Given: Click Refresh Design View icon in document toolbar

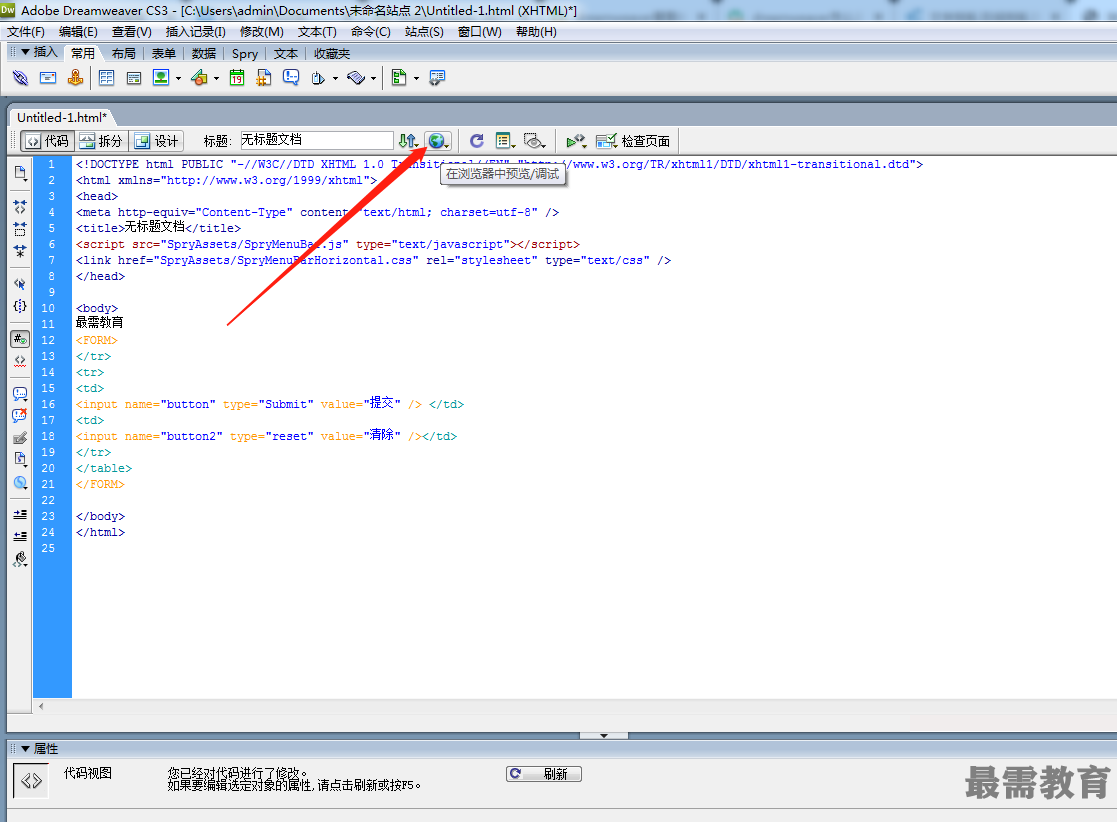Looking at the screenshot, I should pyautogui.click(x=477, y=140).
